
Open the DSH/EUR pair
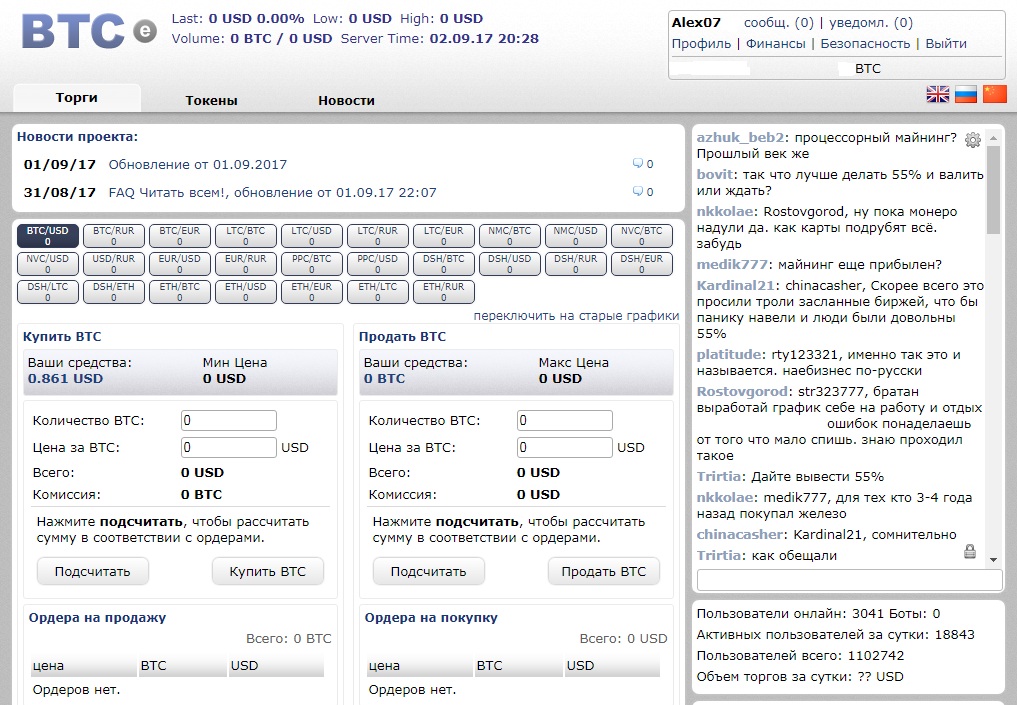[x=642, y=264]
